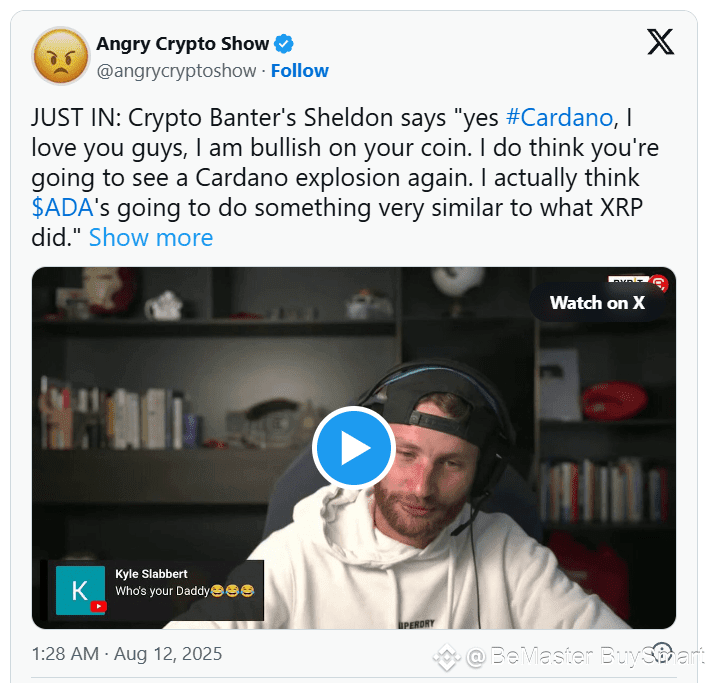Click the teal K avatar in video overlay
This screenshot has width=712, height=683.
pyautogui.click(x=80, y=590)
